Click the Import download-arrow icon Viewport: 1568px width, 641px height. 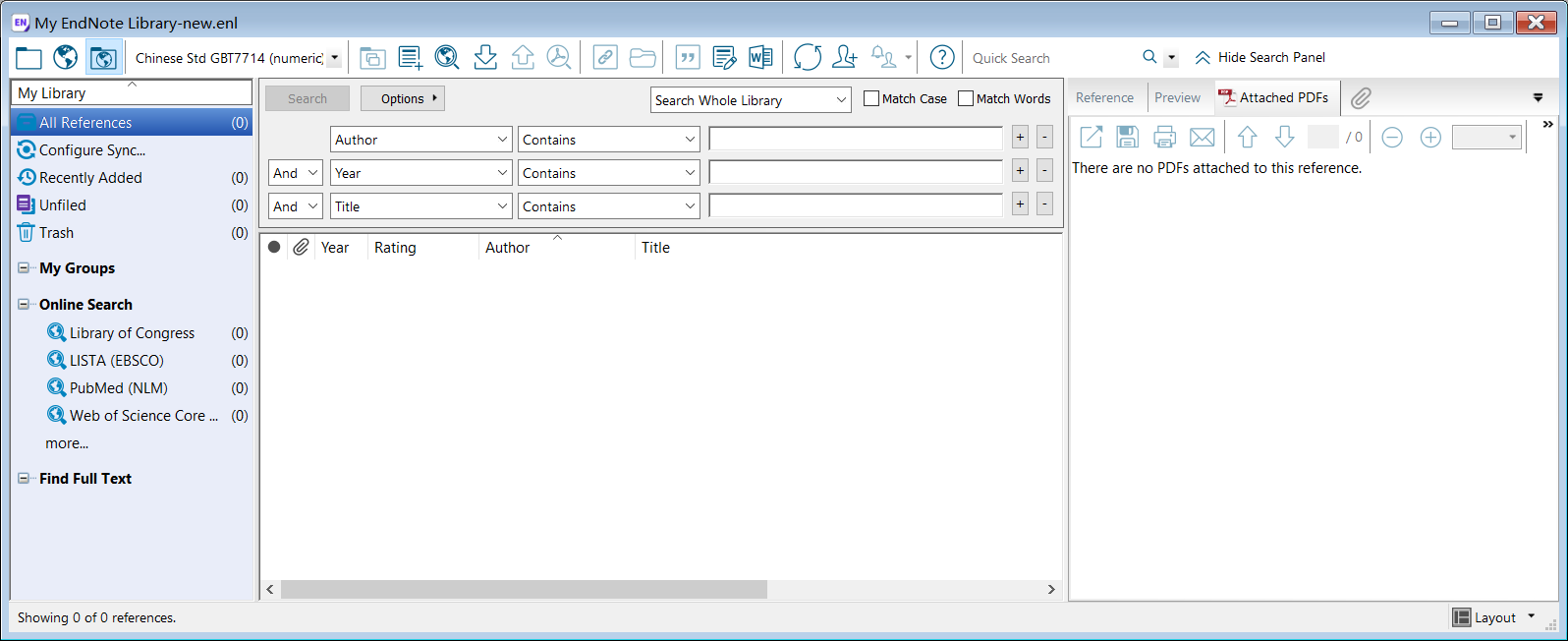coord(485,57)
